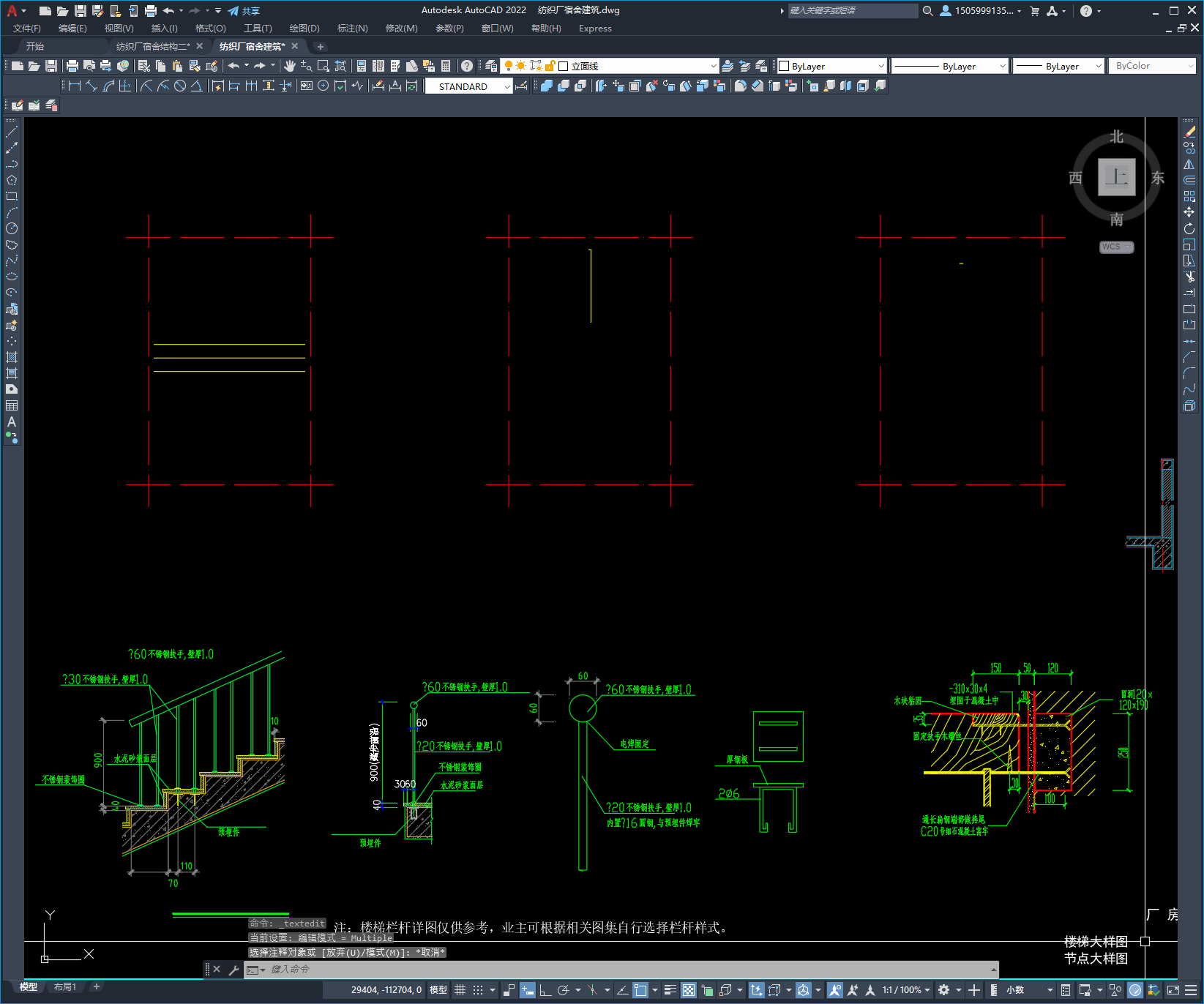The height and width of the screenshot is (1004, 1204).
Task: Select the Erase modify tool
Action: (1189, 132)
